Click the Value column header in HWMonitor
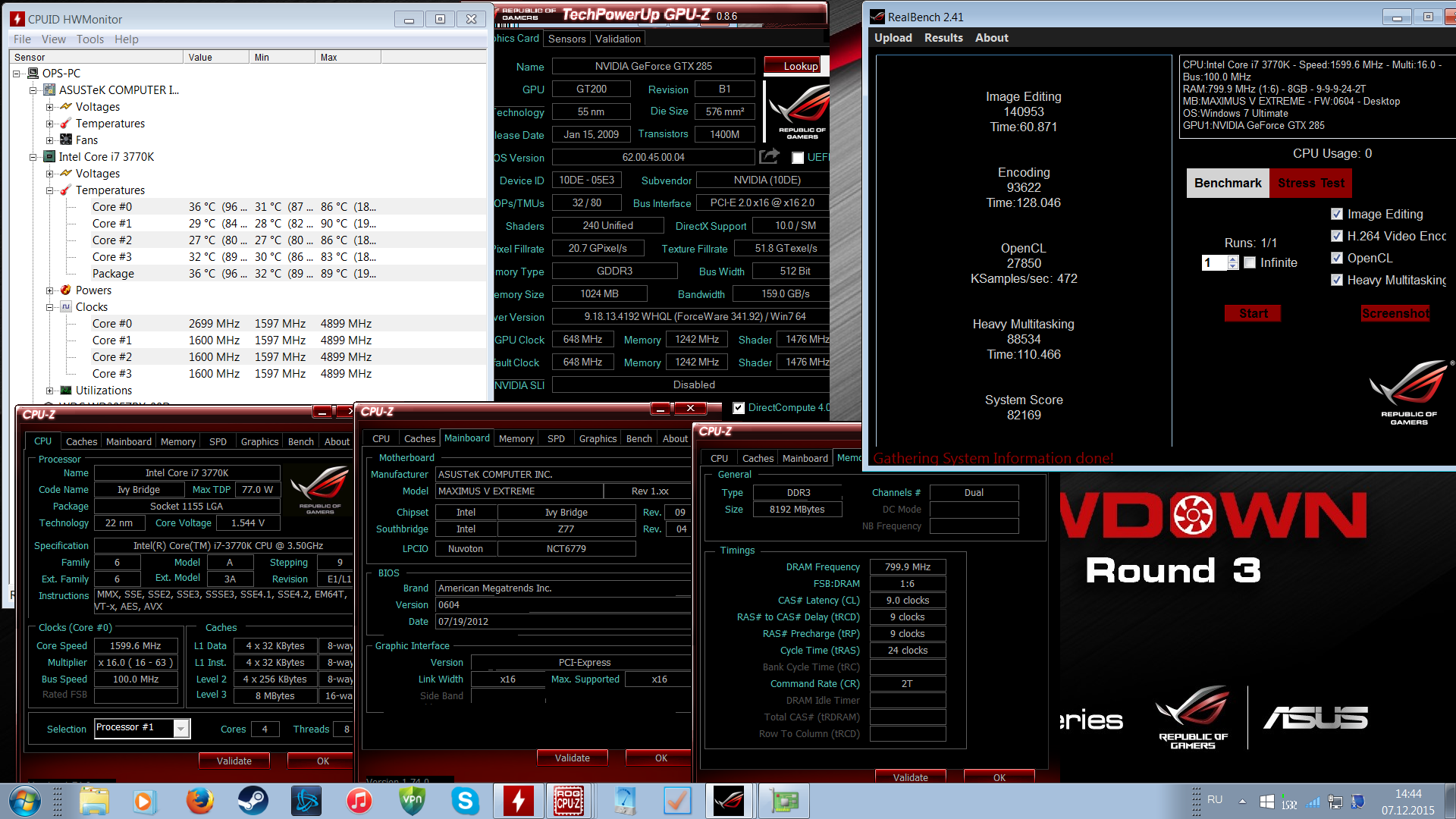The width and height of the screenshot is (1456, 819). (215, 57)
